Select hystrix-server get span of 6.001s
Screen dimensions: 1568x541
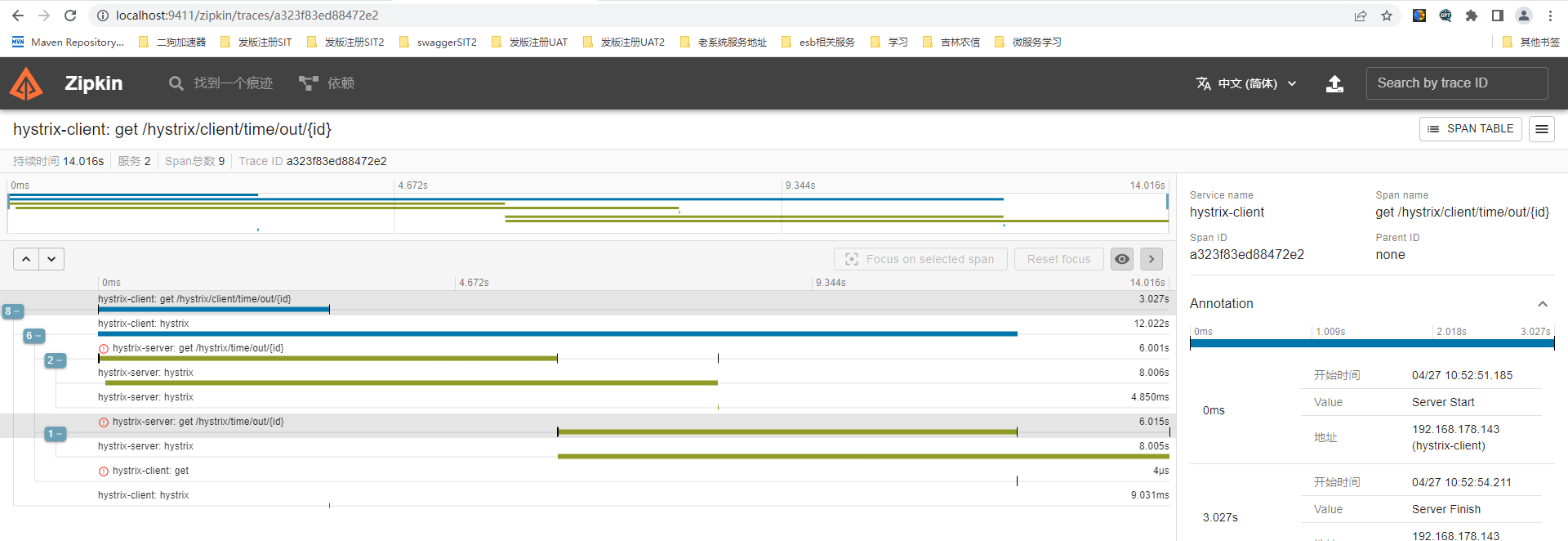click(x=634, y=352)
